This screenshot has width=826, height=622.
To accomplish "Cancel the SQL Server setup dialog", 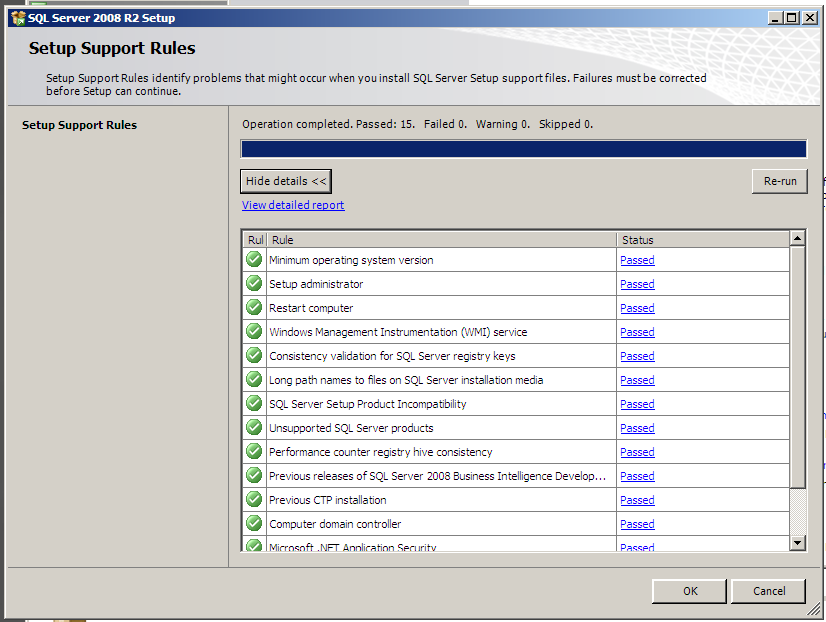I will pyautogui.click(x=769, y=591).
